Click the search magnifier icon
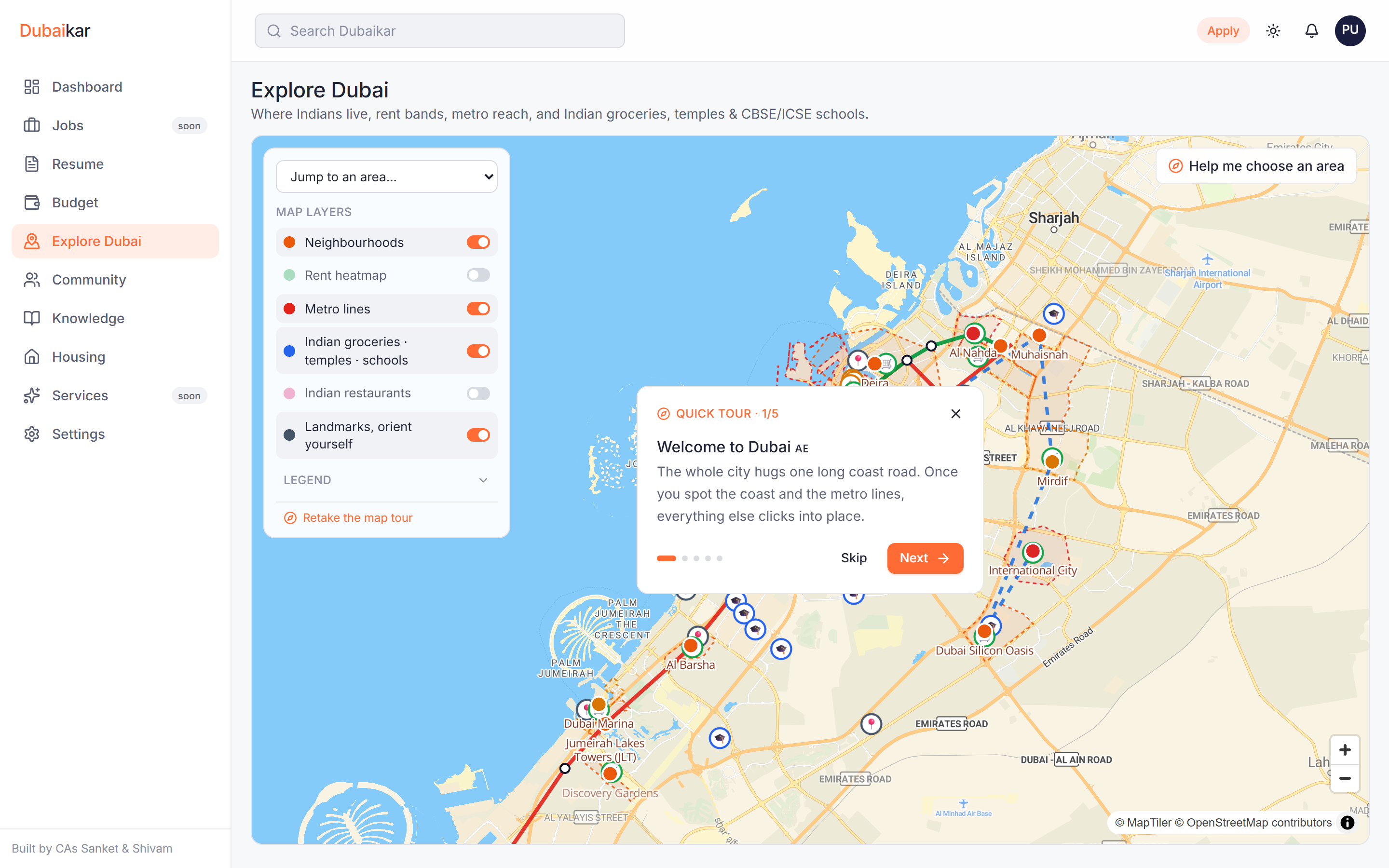This screenshot has height=868, width=1389. pos(274,31)
